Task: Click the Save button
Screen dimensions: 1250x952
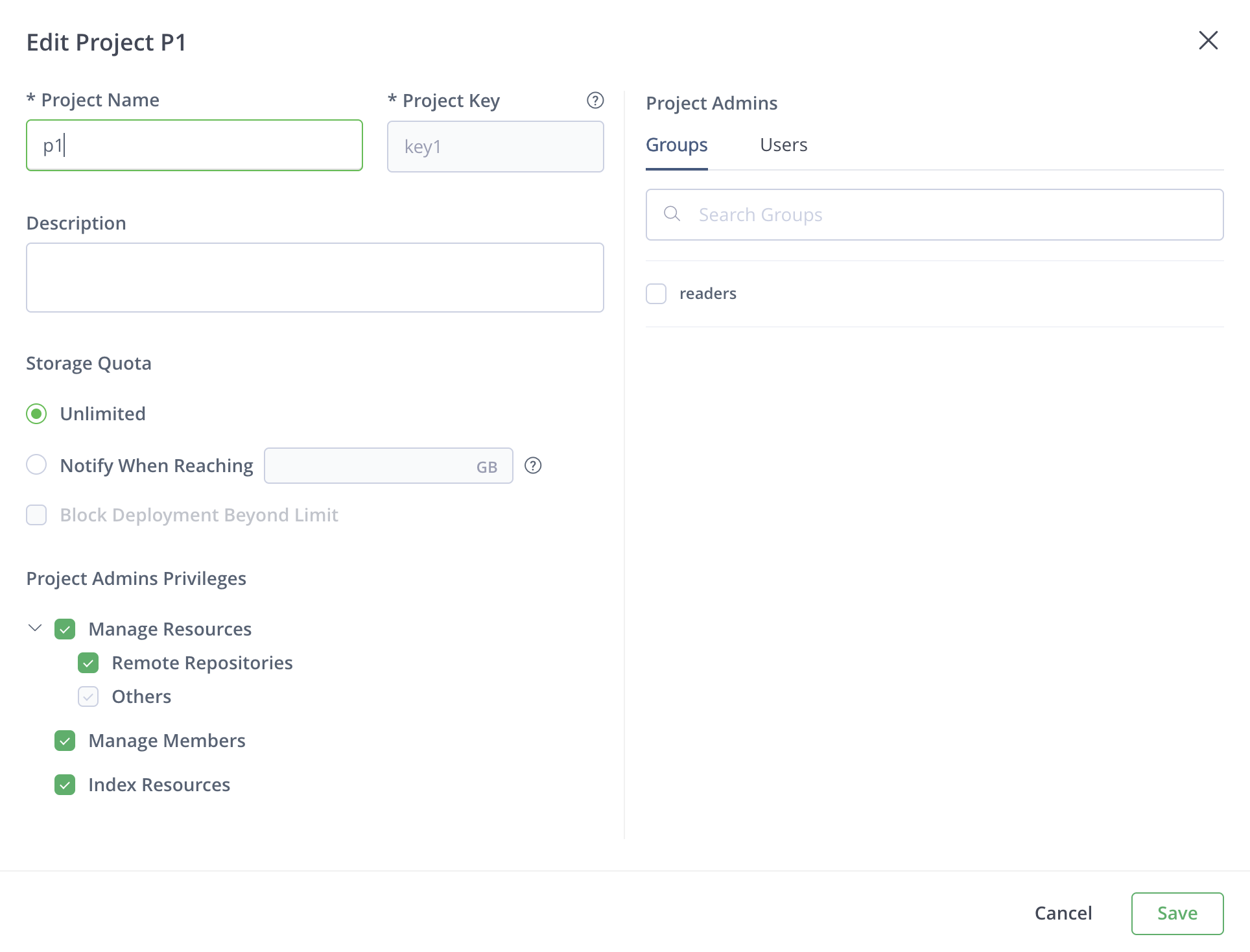Action: click(x=1177, y=913)
